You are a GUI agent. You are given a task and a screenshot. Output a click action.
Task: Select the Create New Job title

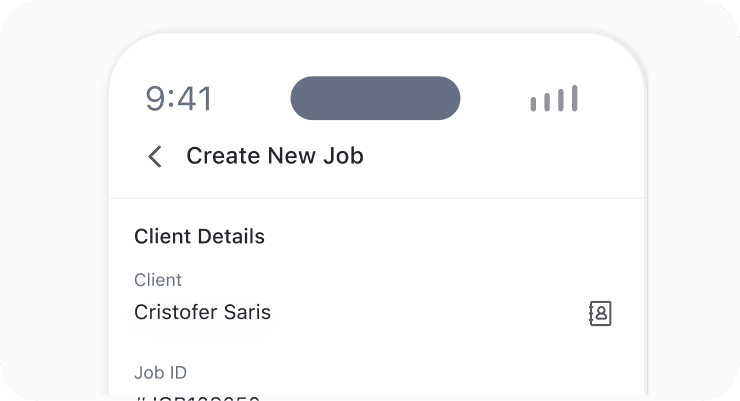click(x=275, y=156)
